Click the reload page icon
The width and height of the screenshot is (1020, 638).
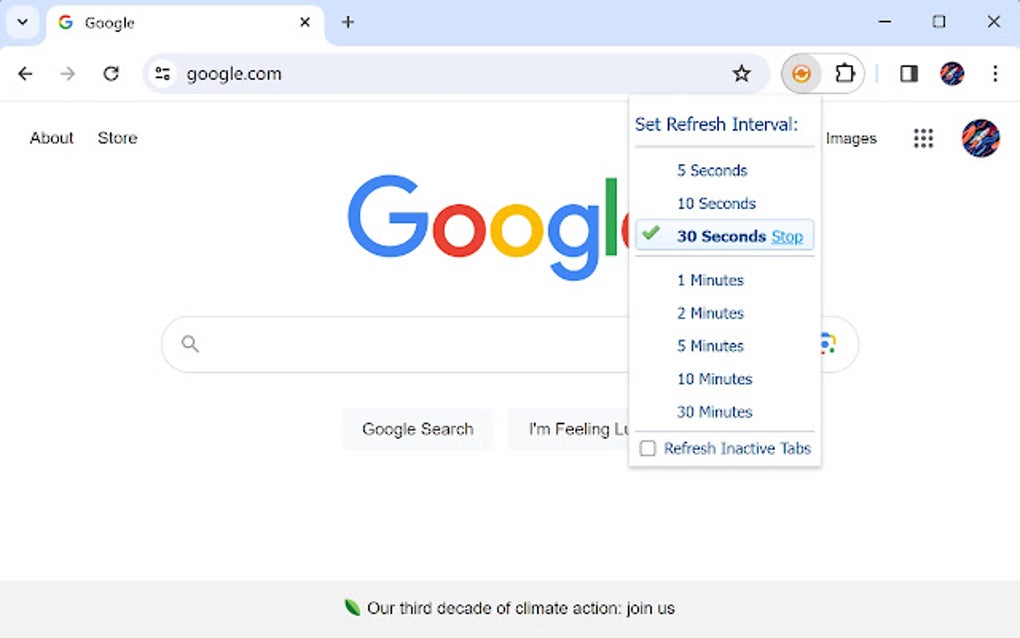point(111,73)
